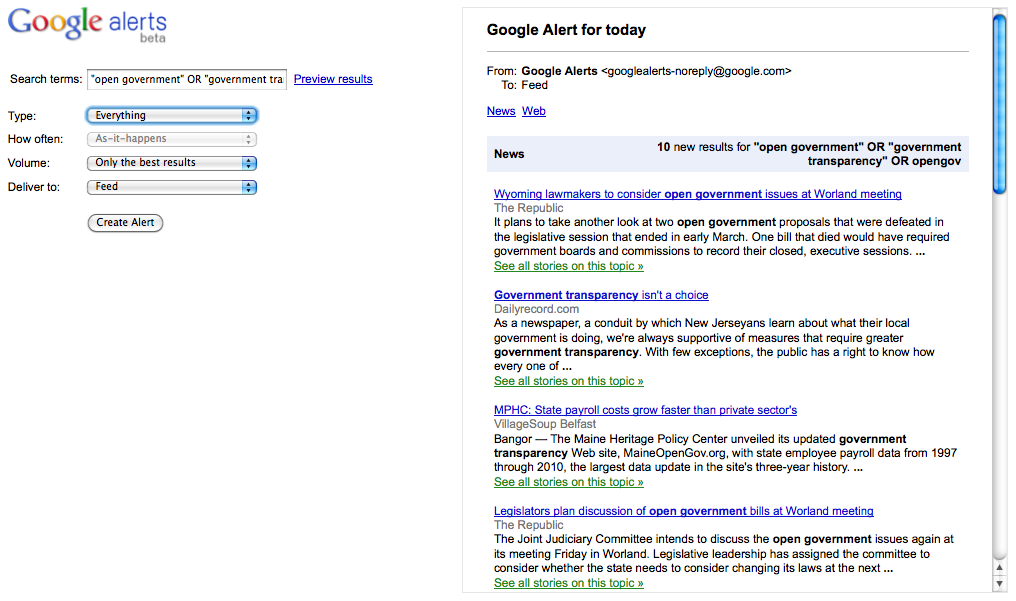Click the blue scrollbar thumb in preview

click(x=999, y=100)
